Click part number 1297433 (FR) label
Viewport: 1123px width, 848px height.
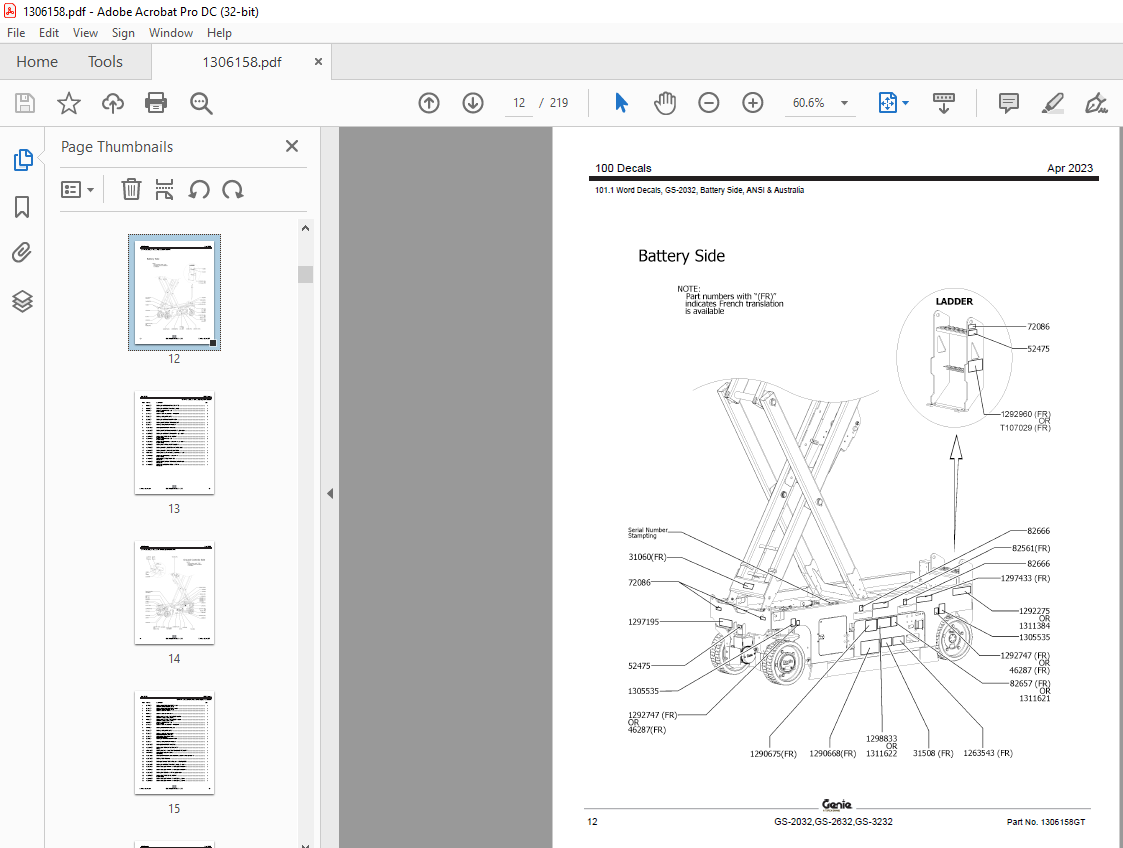pyautogui.click(x=1026, y=579)
